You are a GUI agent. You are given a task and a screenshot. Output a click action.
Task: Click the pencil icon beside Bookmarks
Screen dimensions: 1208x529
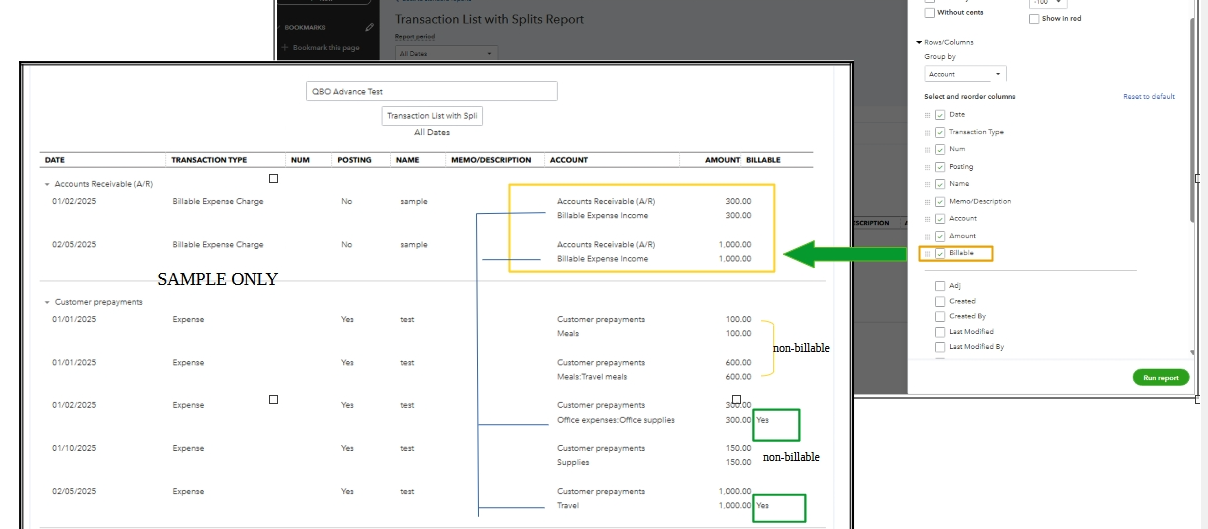pos(369,28)
